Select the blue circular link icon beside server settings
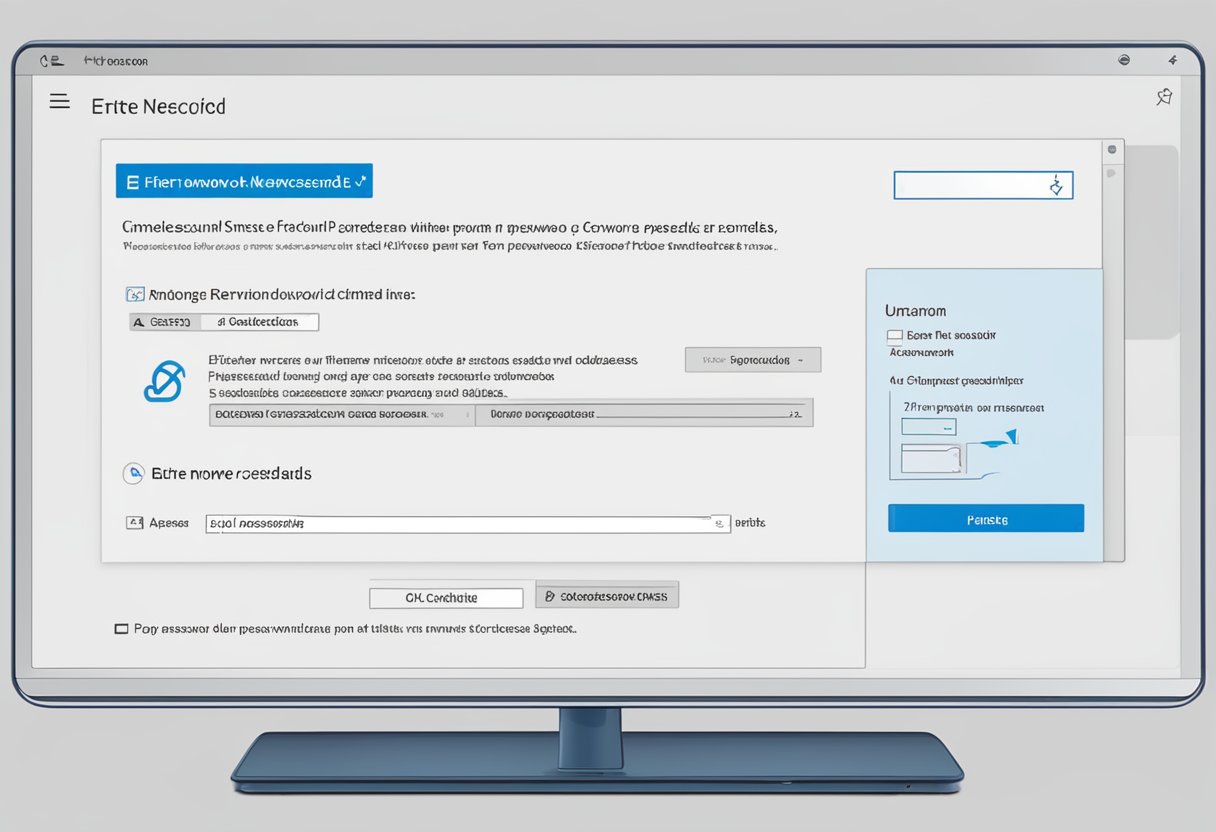The height and width of the screenshot is (832, 1216). [x=163, y=381]
